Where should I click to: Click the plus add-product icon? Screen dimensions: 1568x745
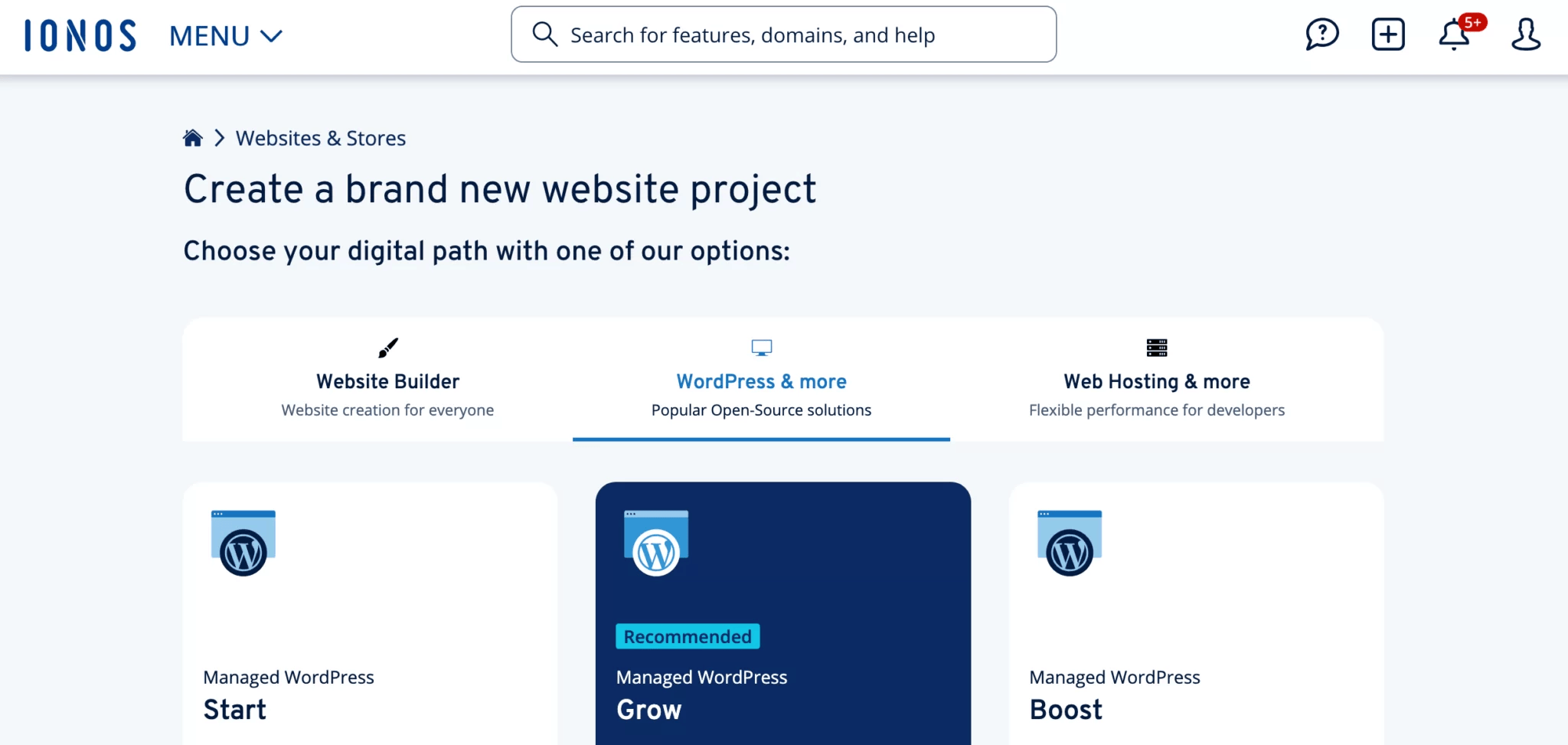pyautogui.click(x=1387, y=34)
